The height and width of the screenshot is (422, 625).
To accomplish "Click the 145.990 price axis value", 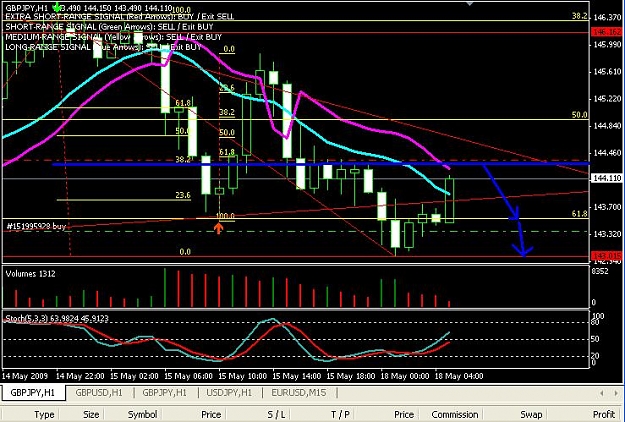I will pyautogui.click(x=607, y=45).
